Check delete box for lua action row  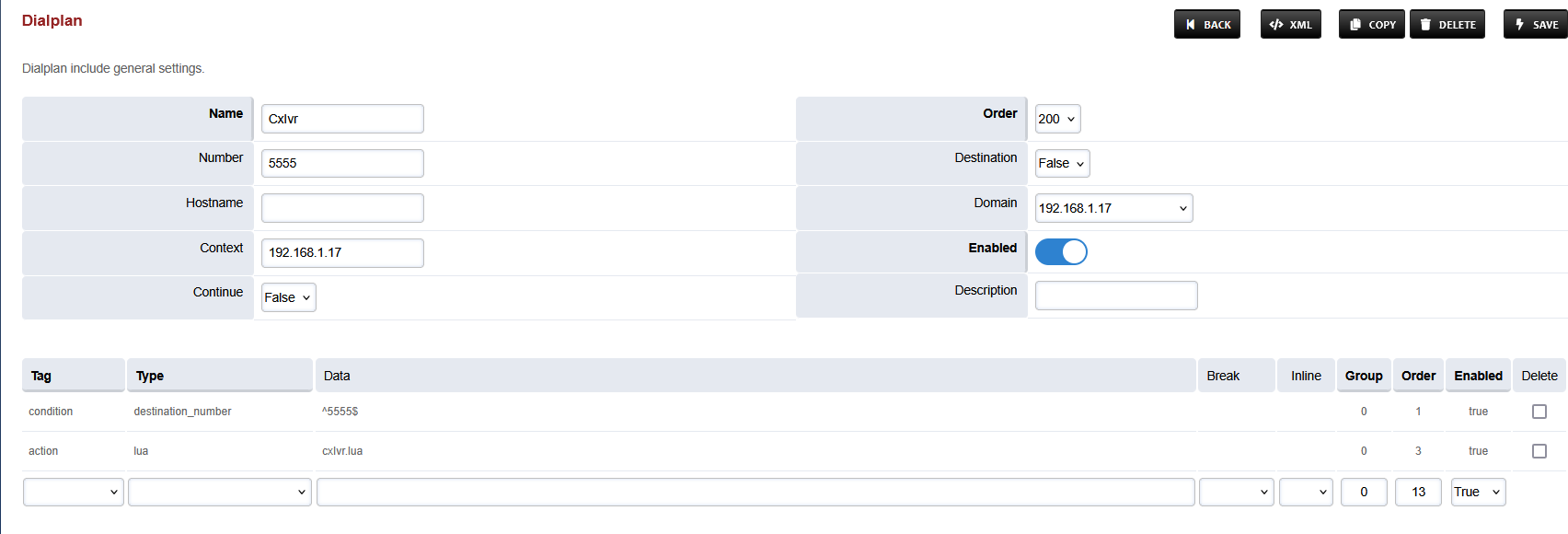(1539, 451)
